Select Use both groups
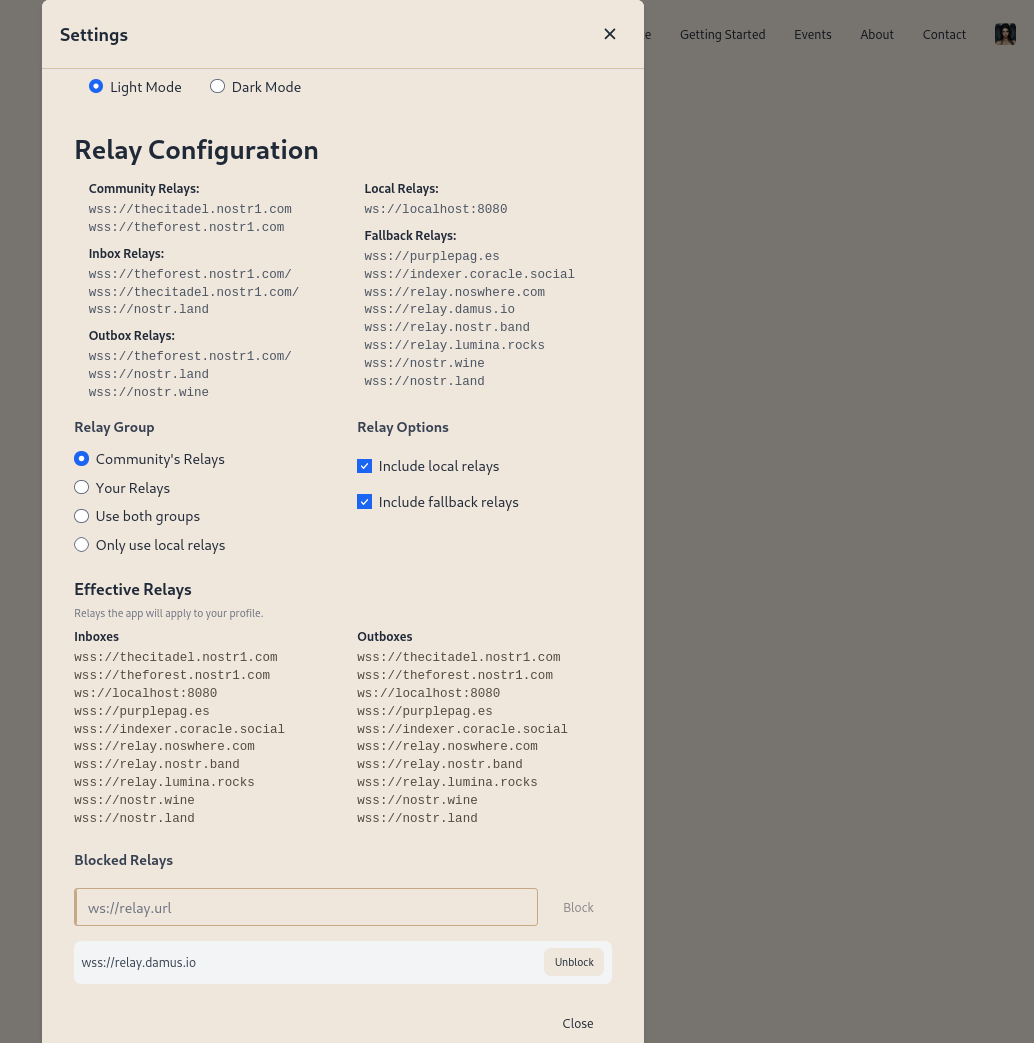Viewport: 1034px width, 1043px height. (x=81, y=516)
